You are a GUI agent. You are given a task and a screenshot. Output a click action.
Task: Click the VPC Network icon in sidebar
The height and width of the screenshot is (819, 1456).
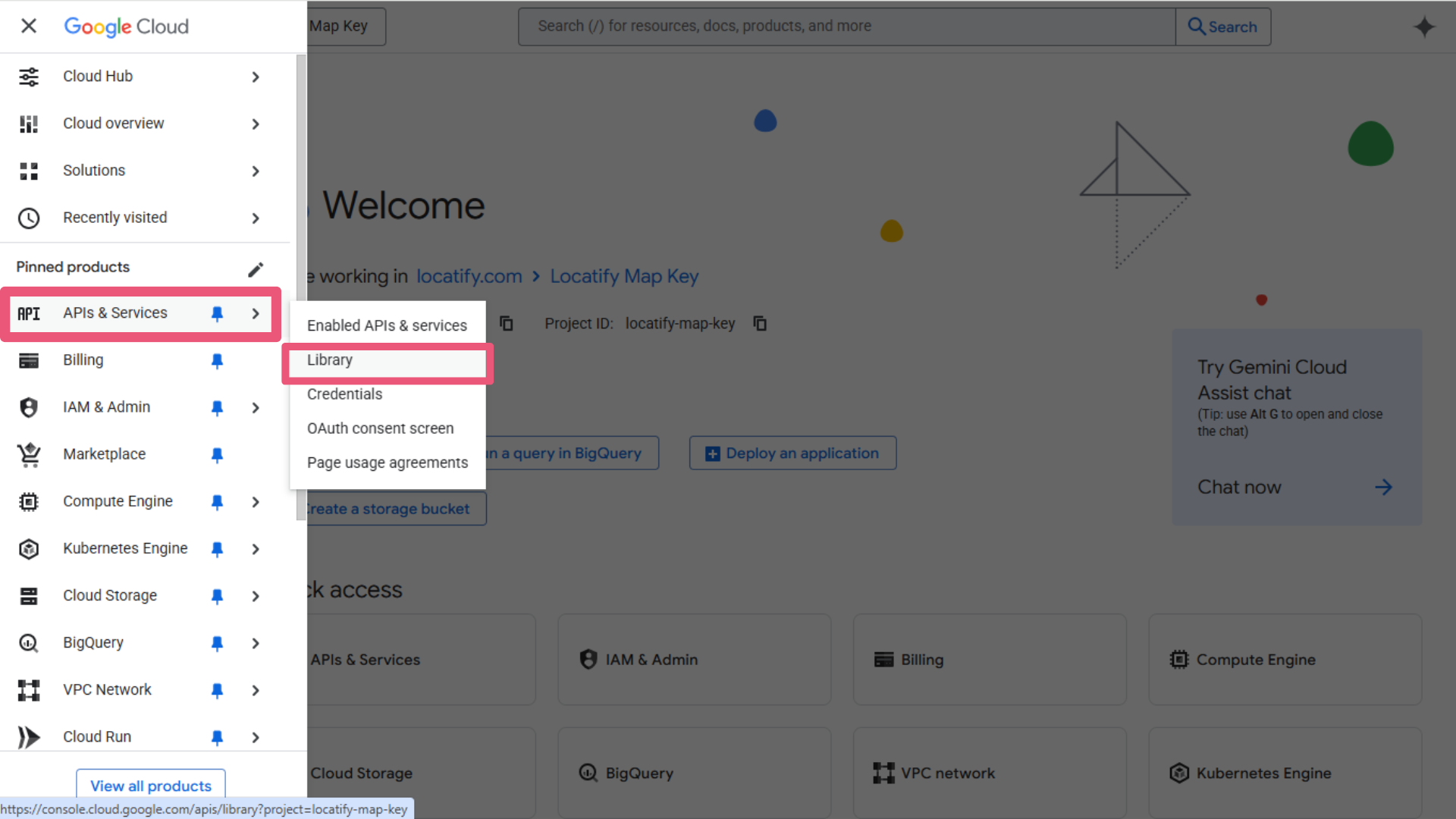29,690
